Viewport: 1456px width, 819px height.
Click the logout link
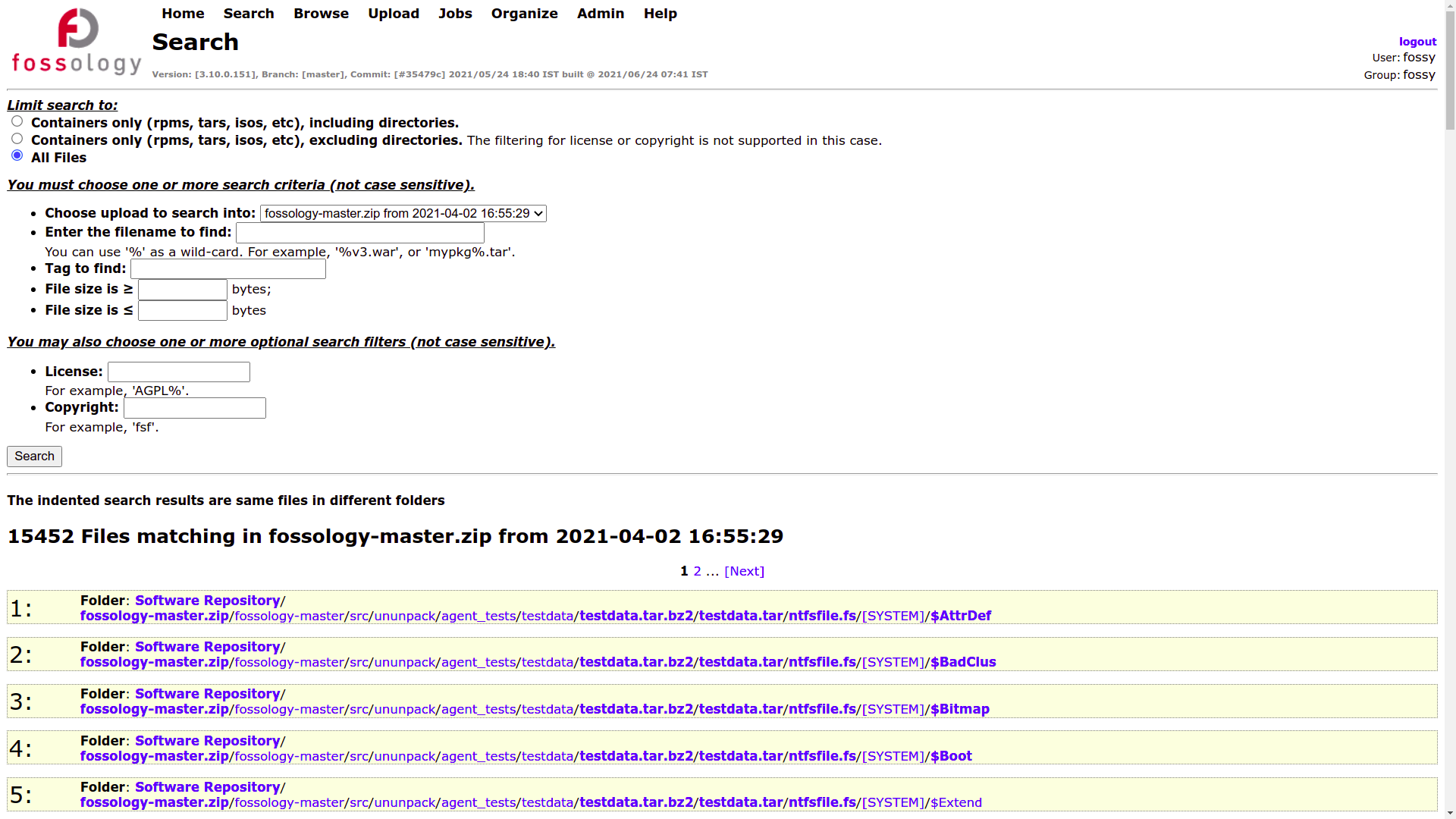coord(1417,41)
